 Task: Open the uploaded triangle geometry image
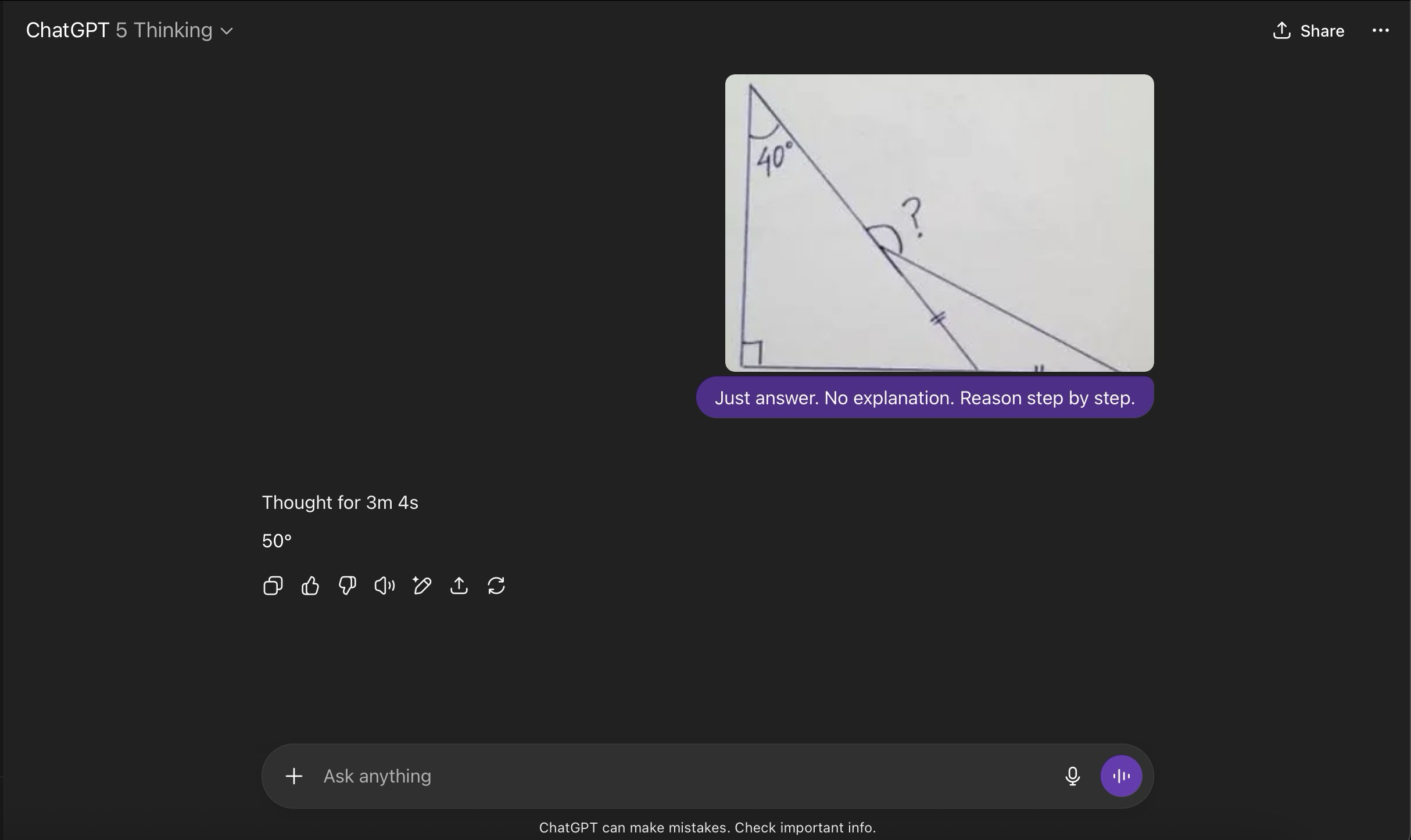coord(939,223)
